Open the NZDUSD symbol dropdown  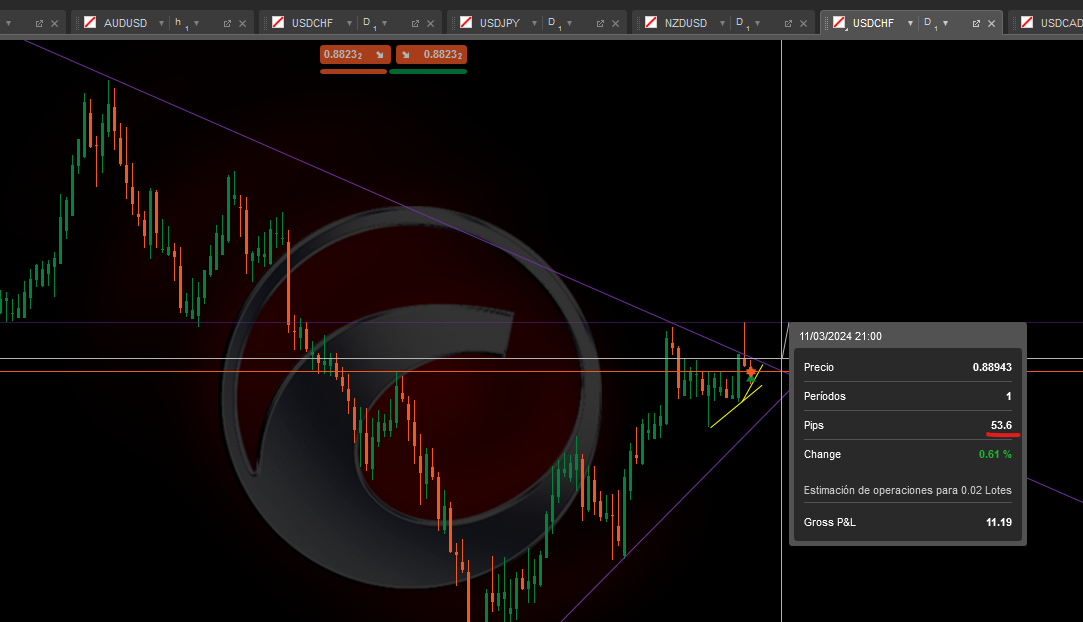click(x=722, y=23)
